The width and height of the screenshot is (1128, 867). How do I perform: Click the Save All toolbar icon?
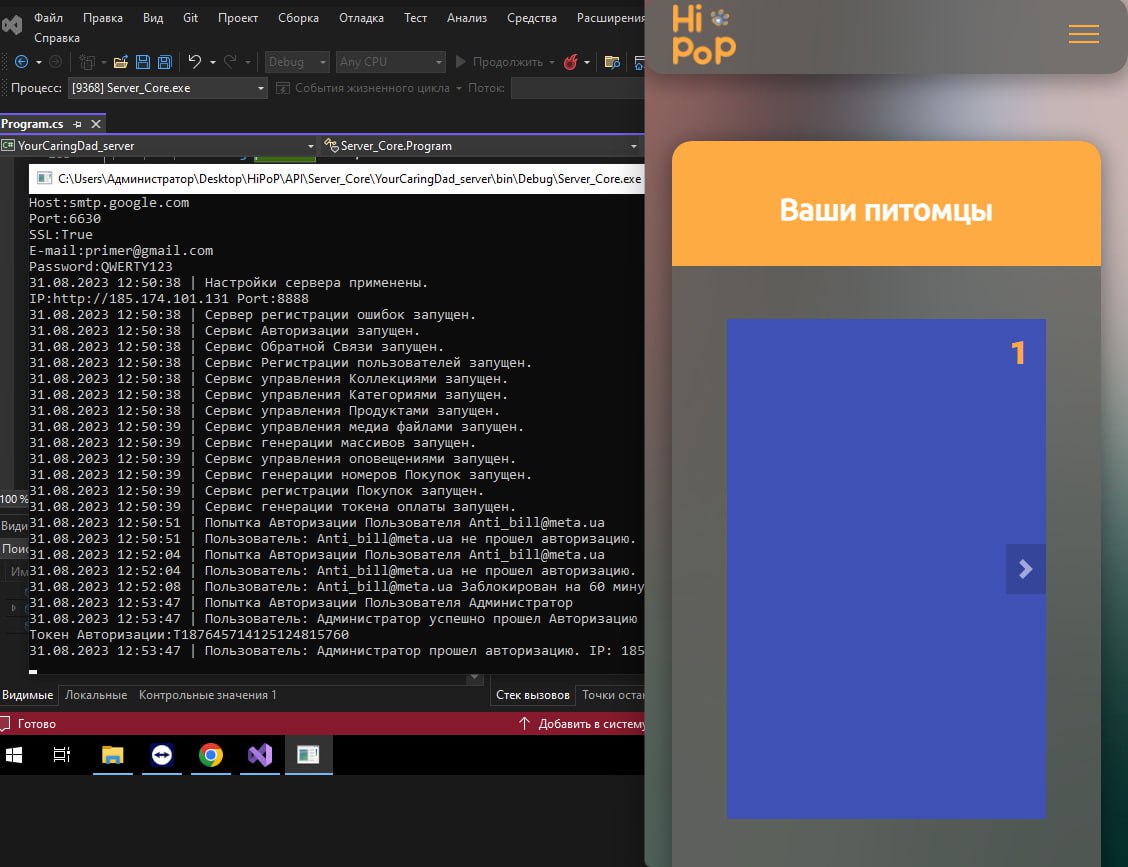tap(165, 62)
